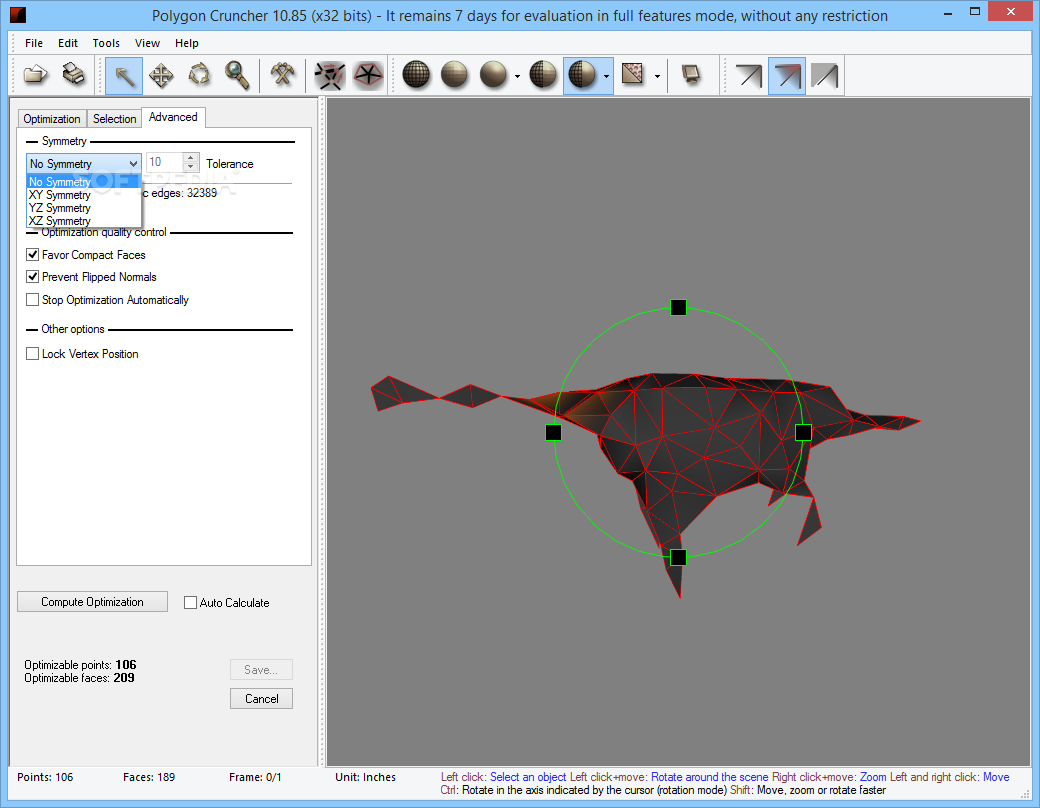Click the Polygon Cruncher title bar icon
The width and height of the screenshot is (1040, 808).
coord(18,14)
